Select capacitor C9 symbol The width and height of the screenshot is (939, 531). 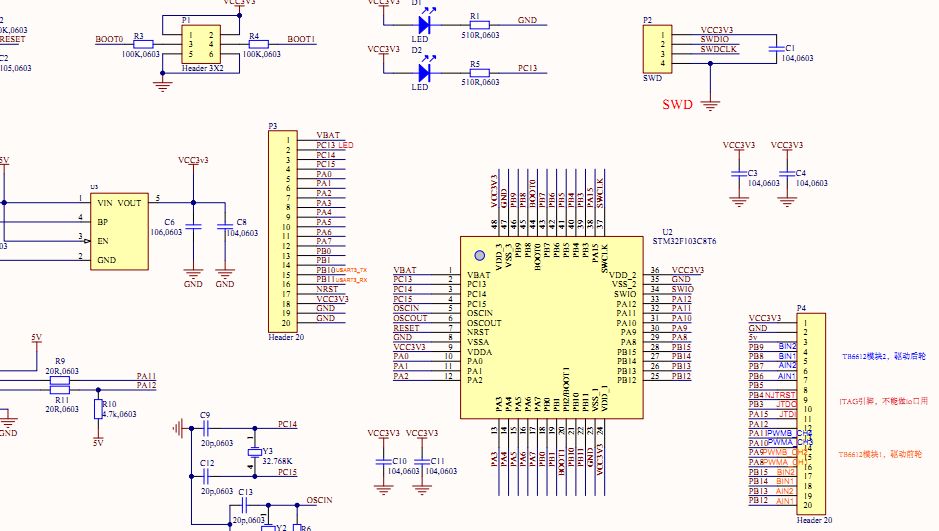205,428
